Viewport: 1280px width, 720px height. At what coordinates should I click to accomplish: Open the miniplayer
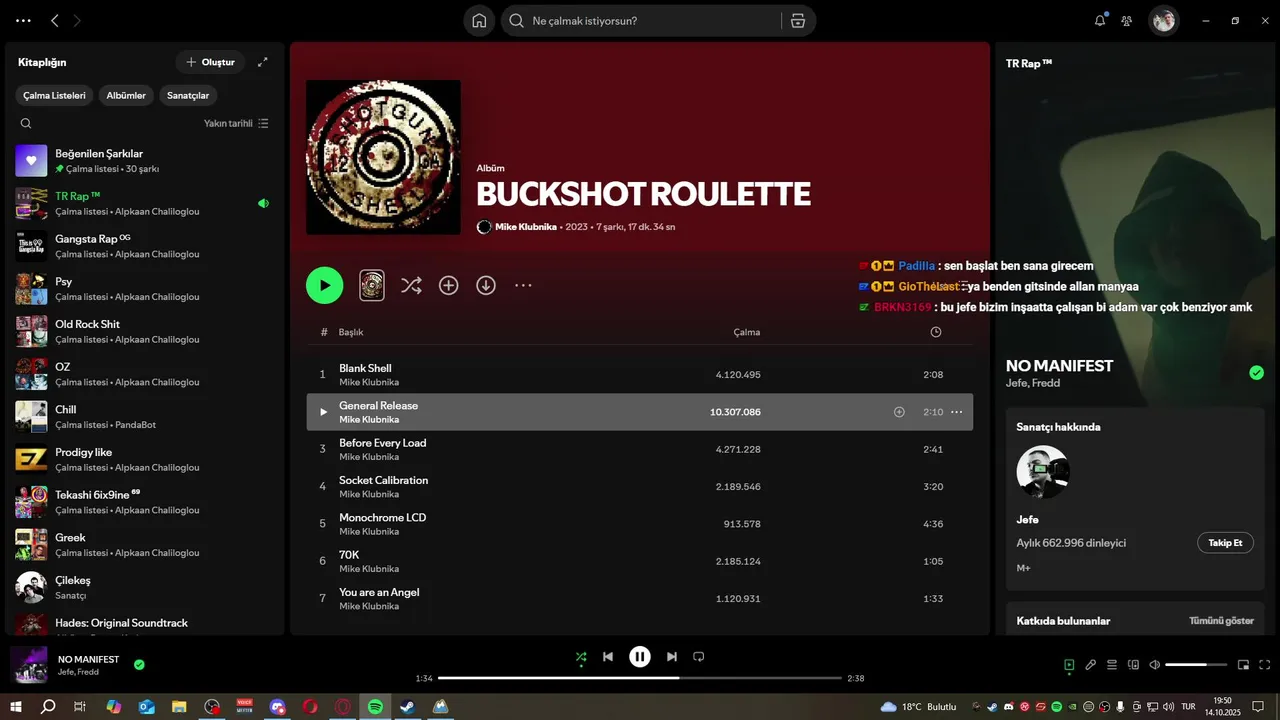1244,665
